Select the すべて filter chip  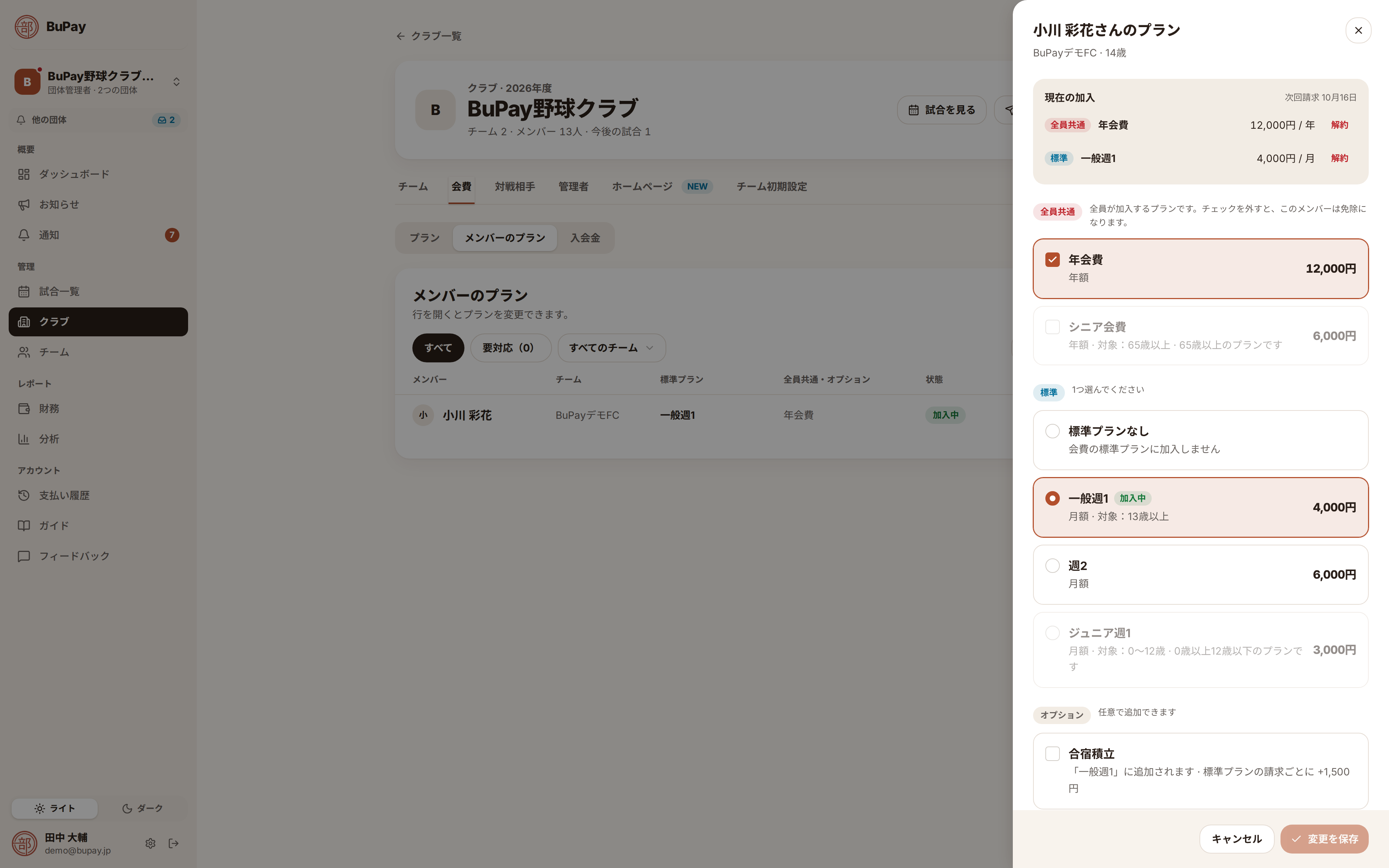pos(438,348)
